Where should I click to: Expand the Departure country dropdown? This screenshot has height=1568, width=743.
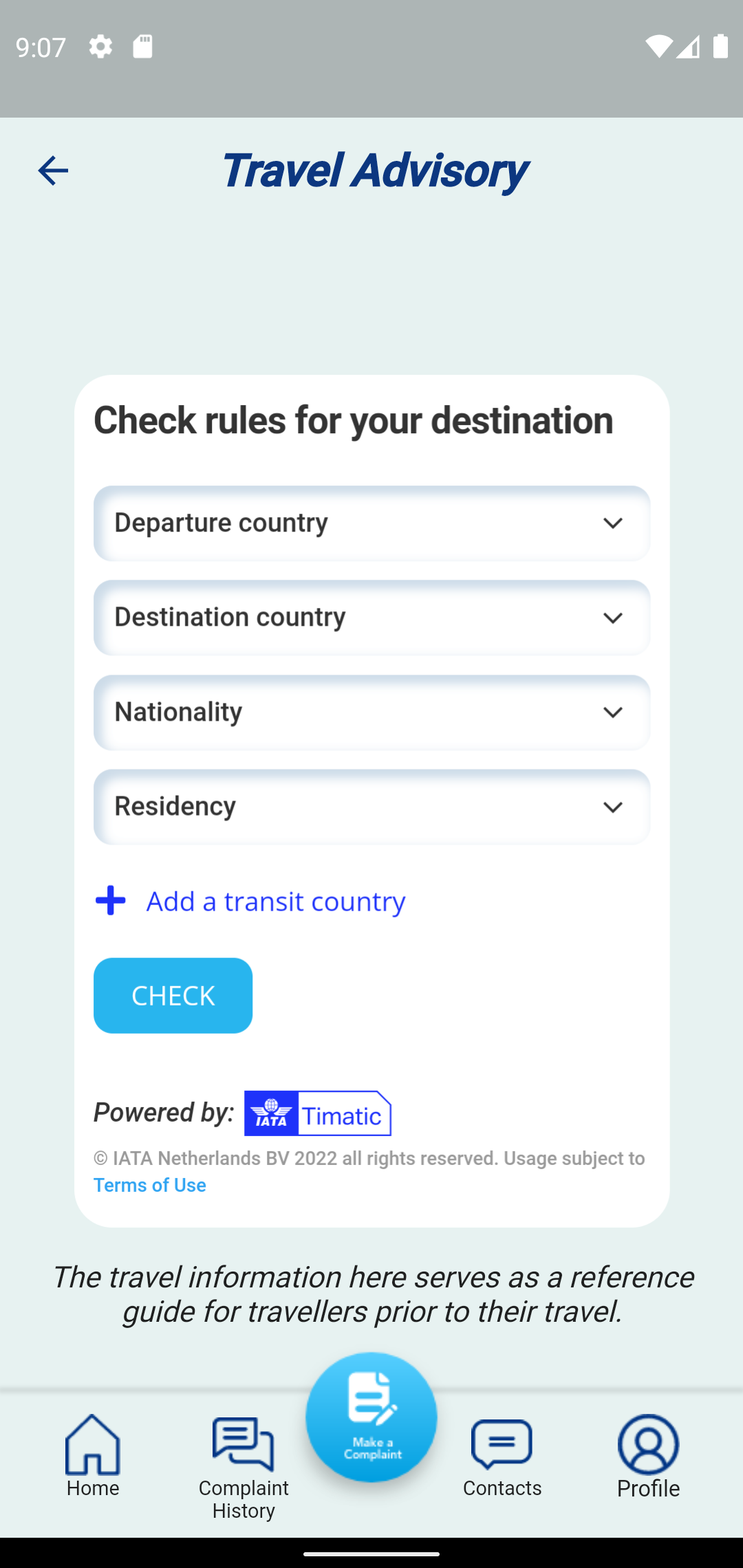pyautogui.click(x=371, y=523)
